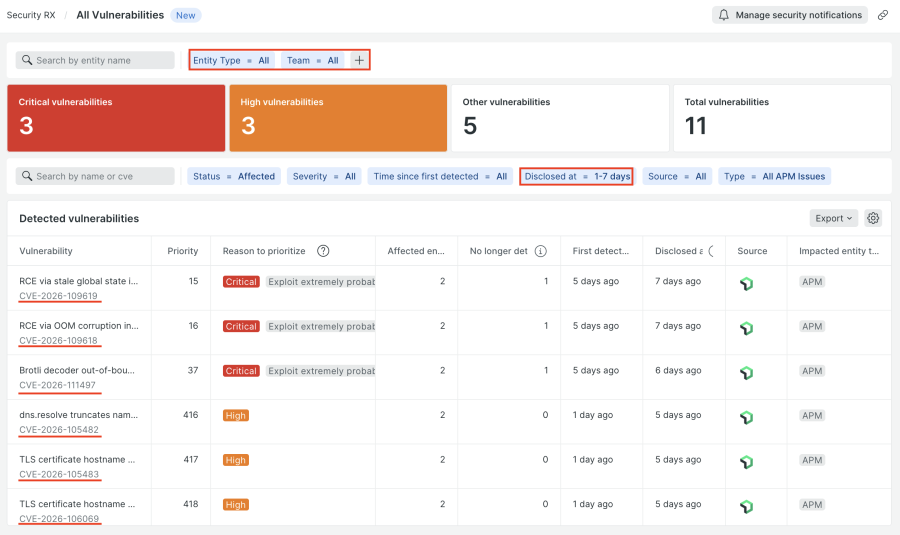The height and width of the screenshot is (535, 900).
Task: Focus the Search by entity name field
Action: coord(95,60)
